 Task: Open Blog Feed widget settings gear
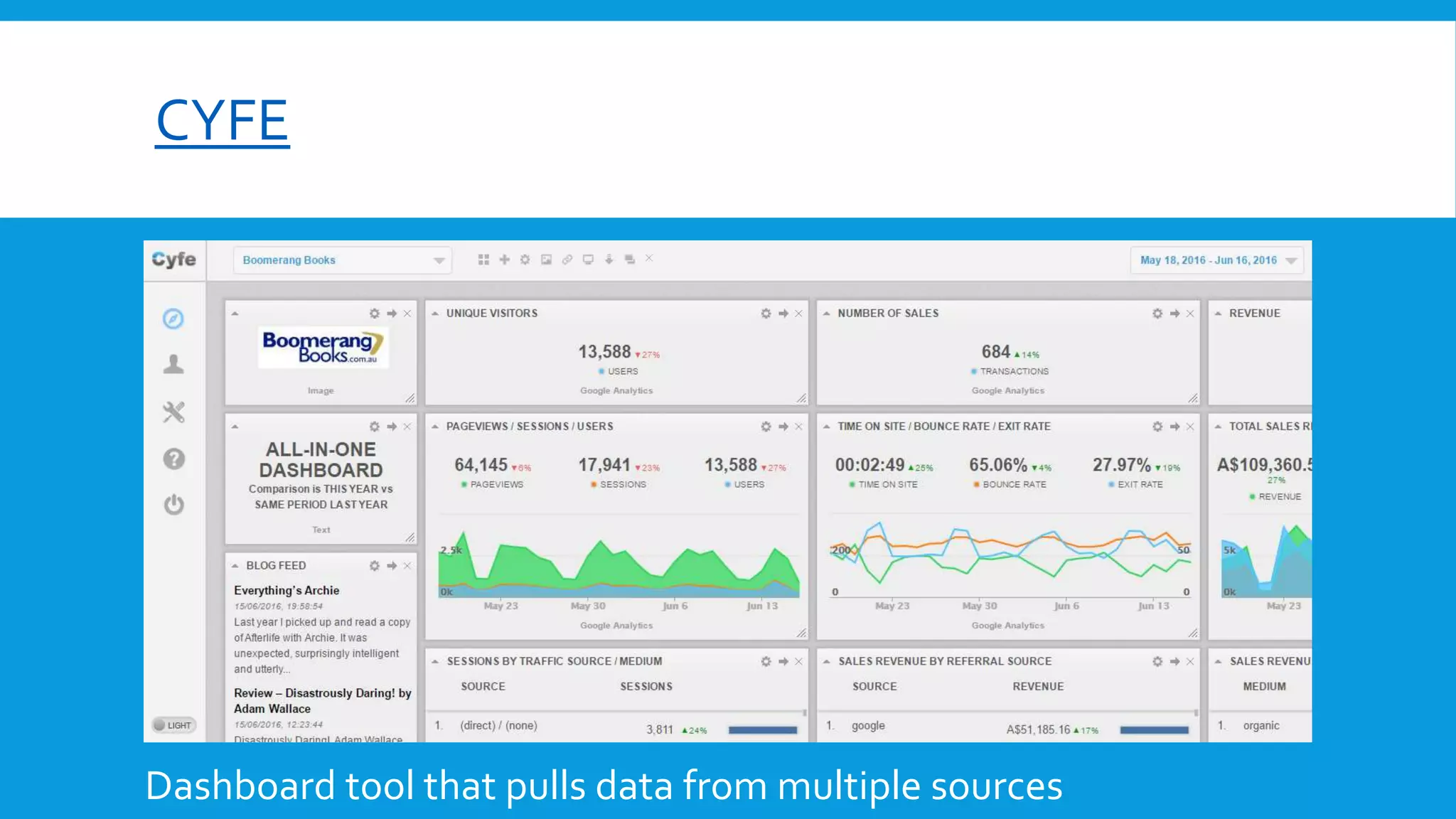(374, 566)
